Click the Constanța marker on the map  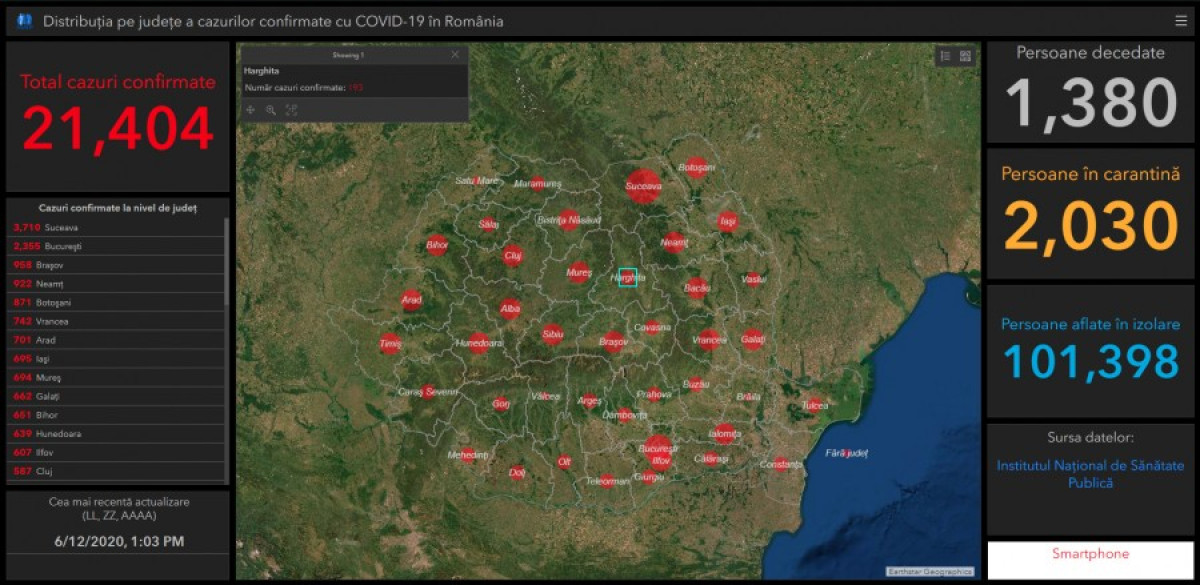tap(782, 464)
